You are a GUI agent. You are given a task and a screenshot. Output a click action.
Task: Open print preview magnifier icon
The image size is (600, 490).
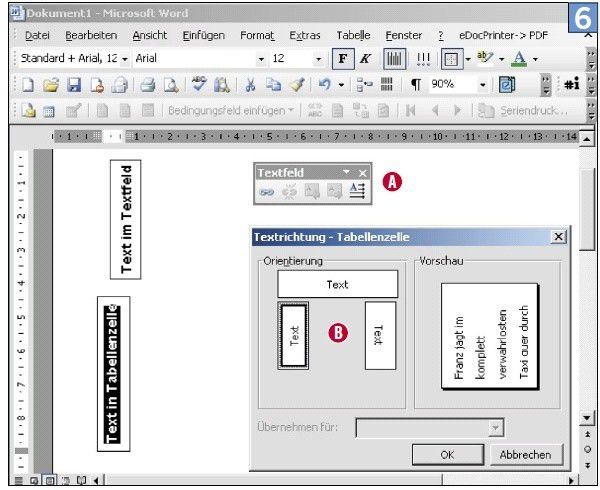point(171,85)
